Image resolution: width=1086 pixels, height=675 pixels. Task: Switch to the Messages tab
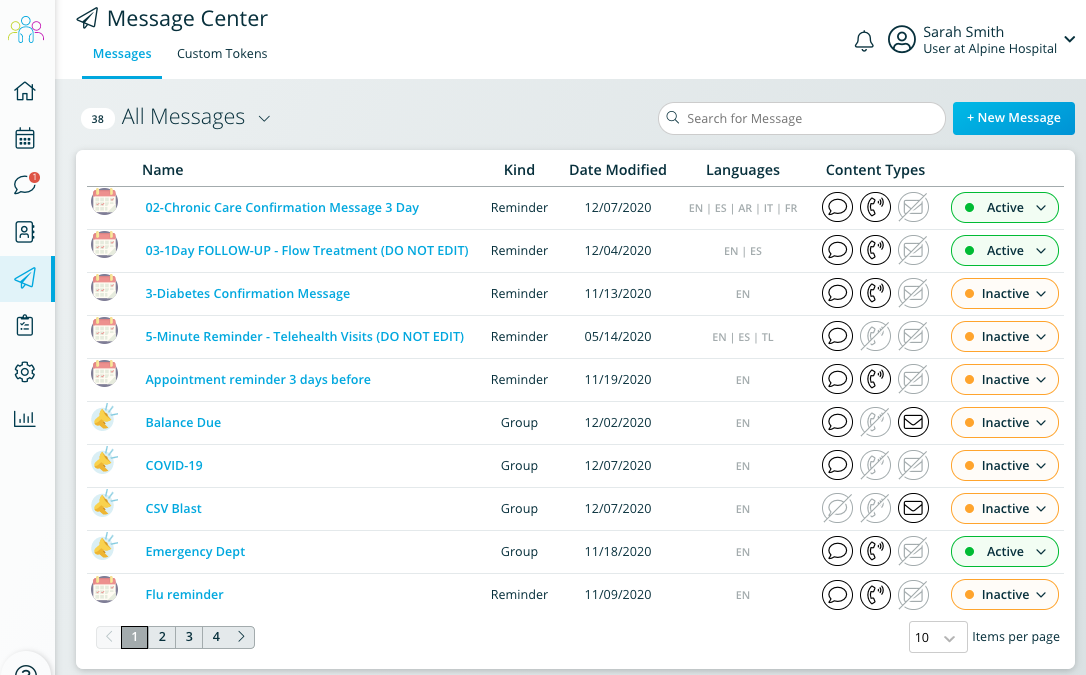[x=122, y=54]
